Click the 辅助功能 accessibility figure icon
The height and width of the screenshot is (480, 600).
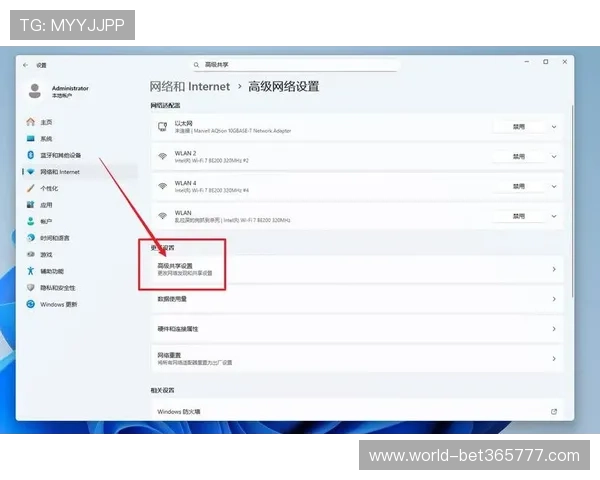(x=31, y=271)
